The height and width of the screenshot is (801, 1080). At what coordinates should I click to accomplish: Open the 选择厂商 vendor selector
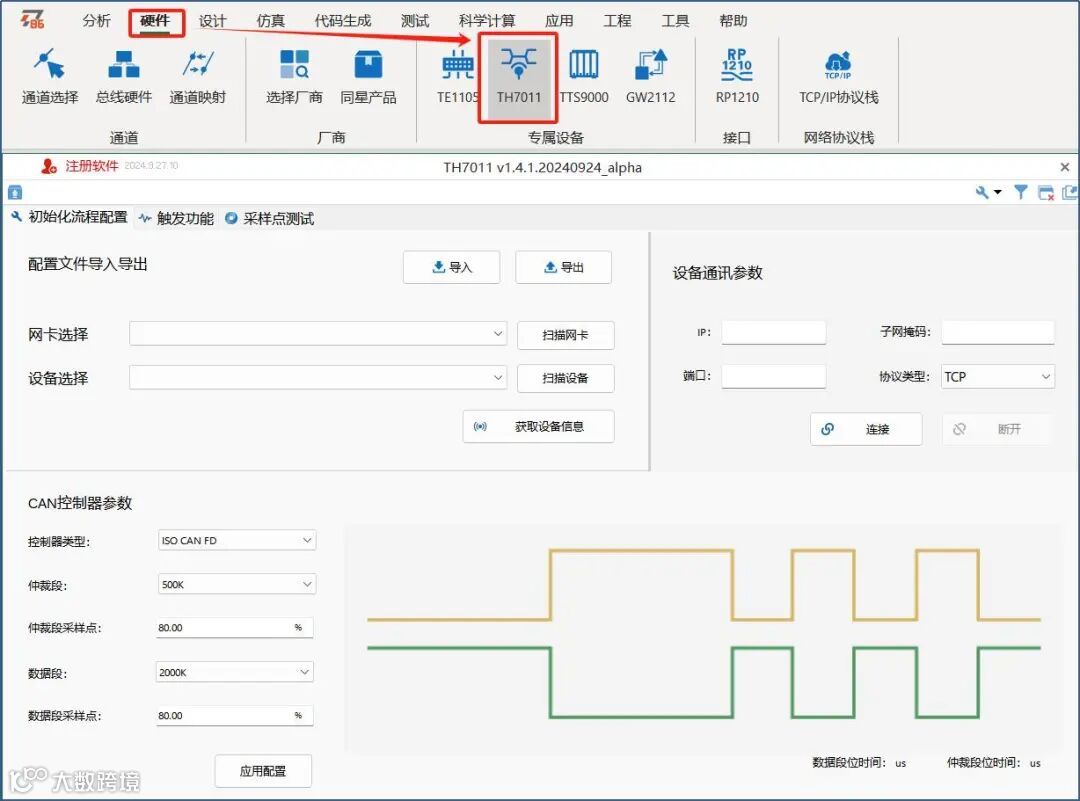pos(294,76)
